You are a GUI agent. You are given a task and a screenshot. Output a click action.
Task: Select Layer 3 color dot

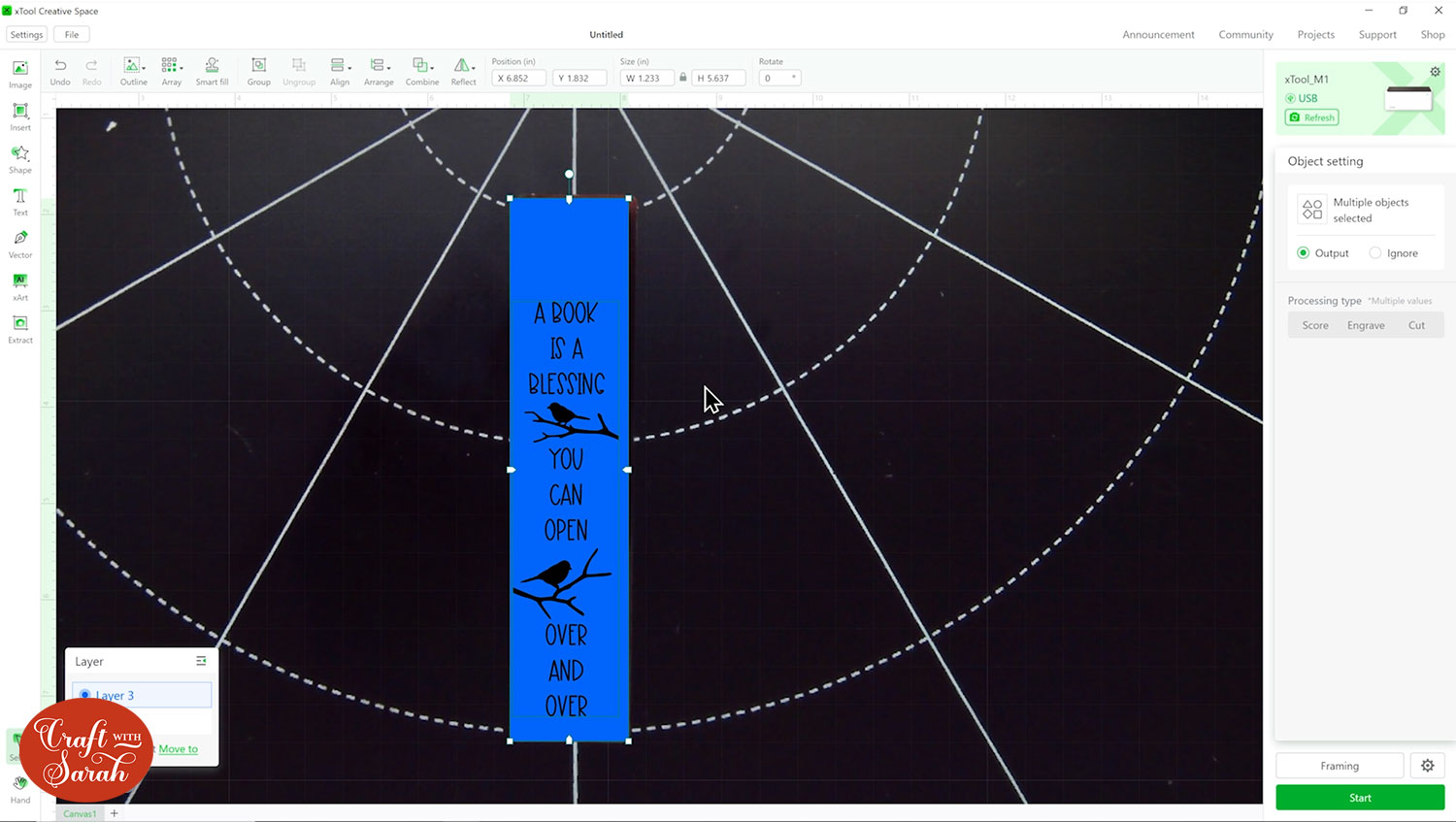click(x=85, y=695)
